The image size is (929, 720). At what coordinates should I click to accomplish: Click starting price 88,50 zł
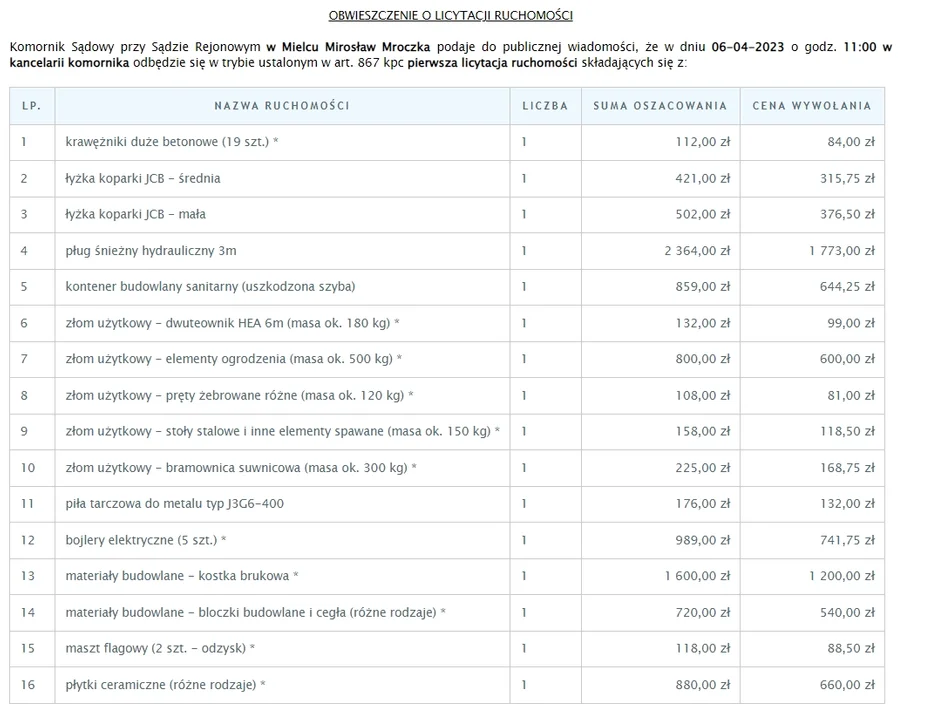(x=851, y=648)
